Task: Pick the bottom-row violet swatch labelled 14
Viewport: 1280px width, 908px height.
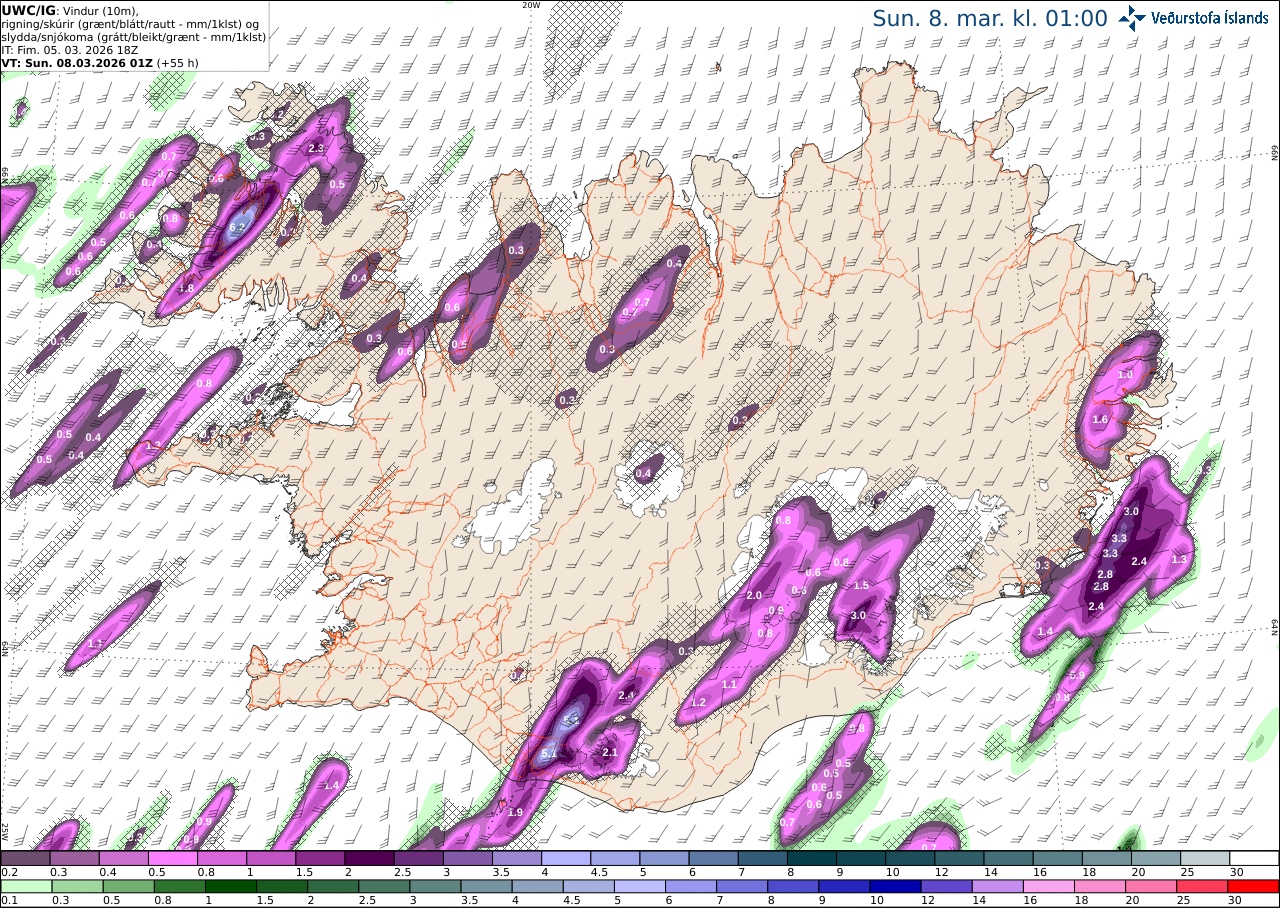Action: pyautogui.click(x=997, y=886)
